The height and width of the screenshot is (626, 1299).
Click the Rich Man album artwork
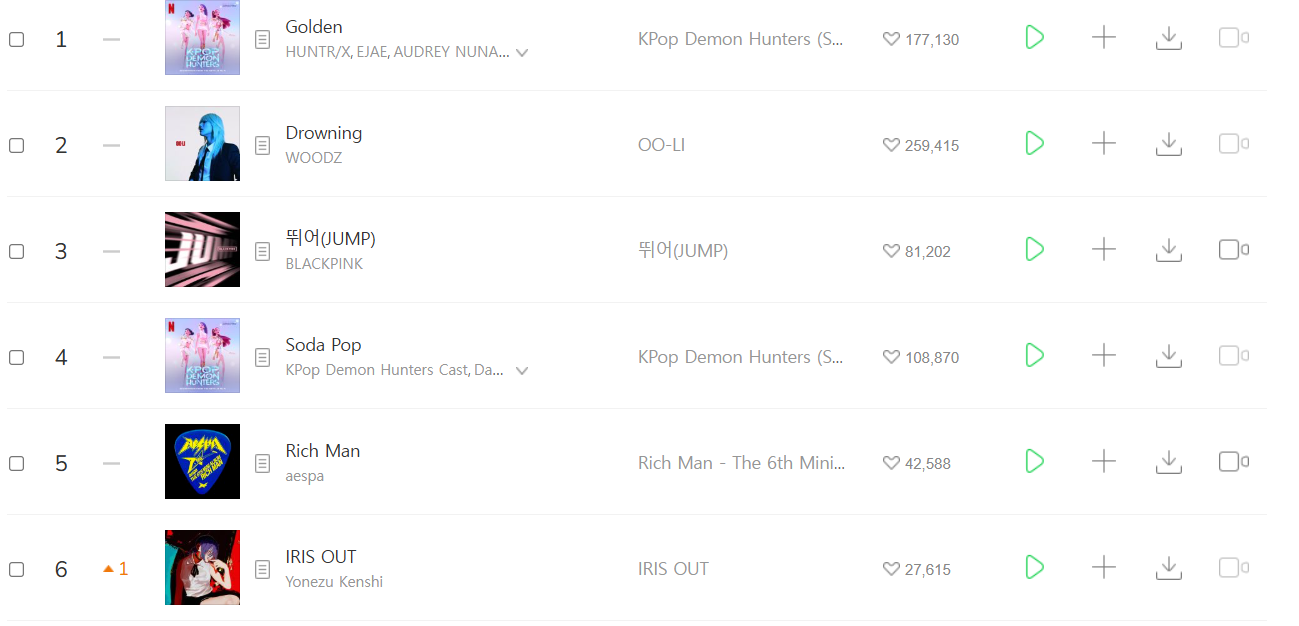click(202, 462)
